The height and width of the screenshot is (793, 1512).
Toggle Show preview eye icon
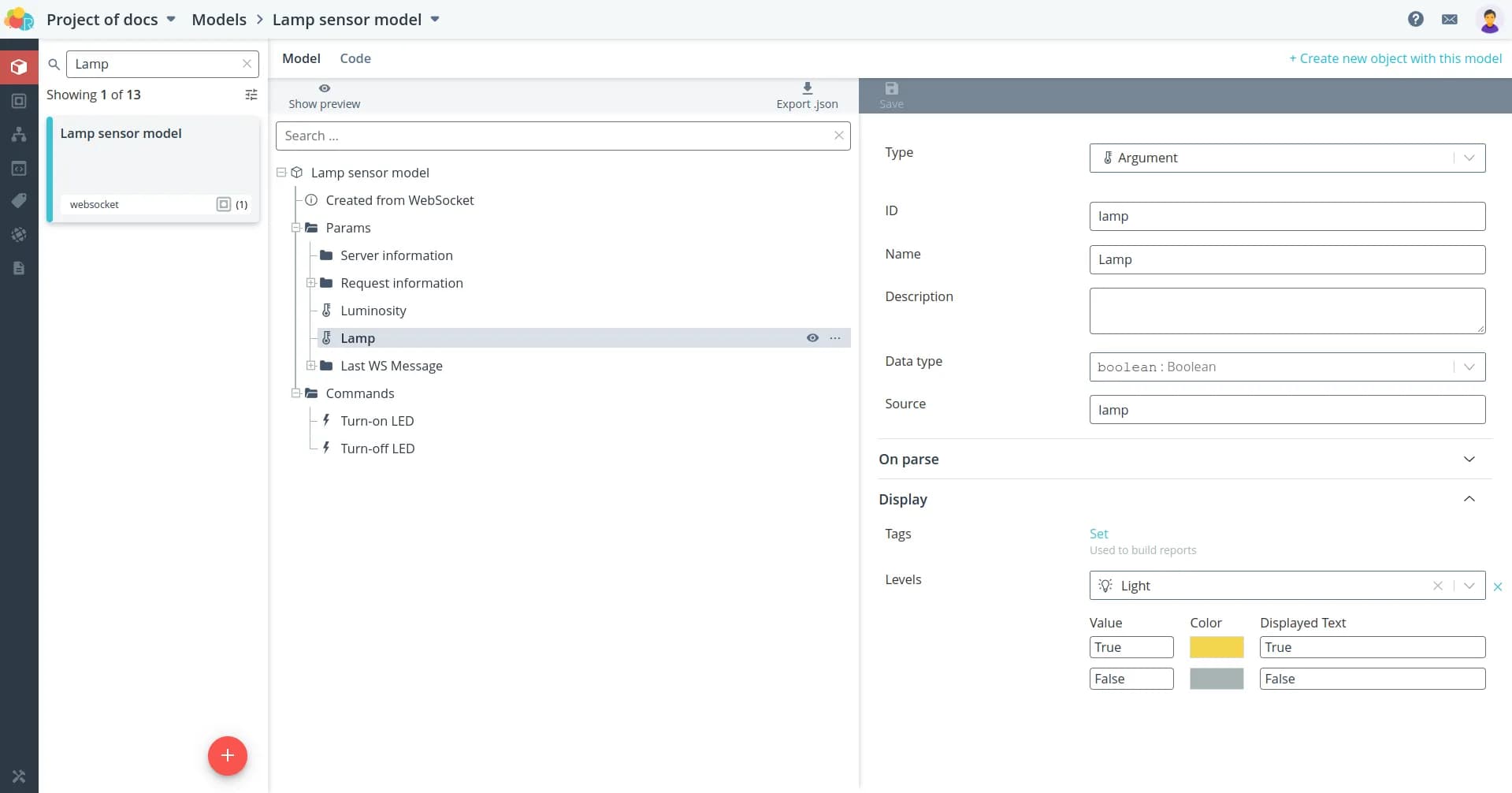pyautogui.click(x=324, y=88)
